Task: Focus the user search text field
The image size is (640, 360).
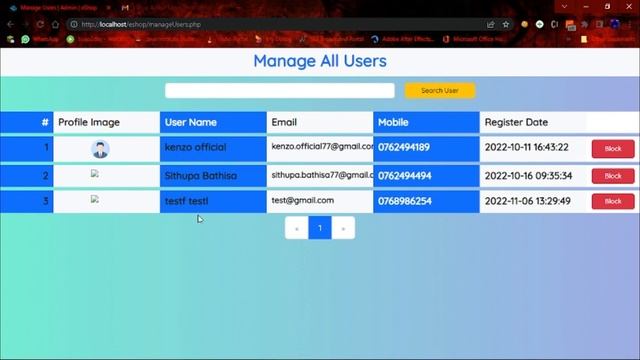Action: (280, 91)
